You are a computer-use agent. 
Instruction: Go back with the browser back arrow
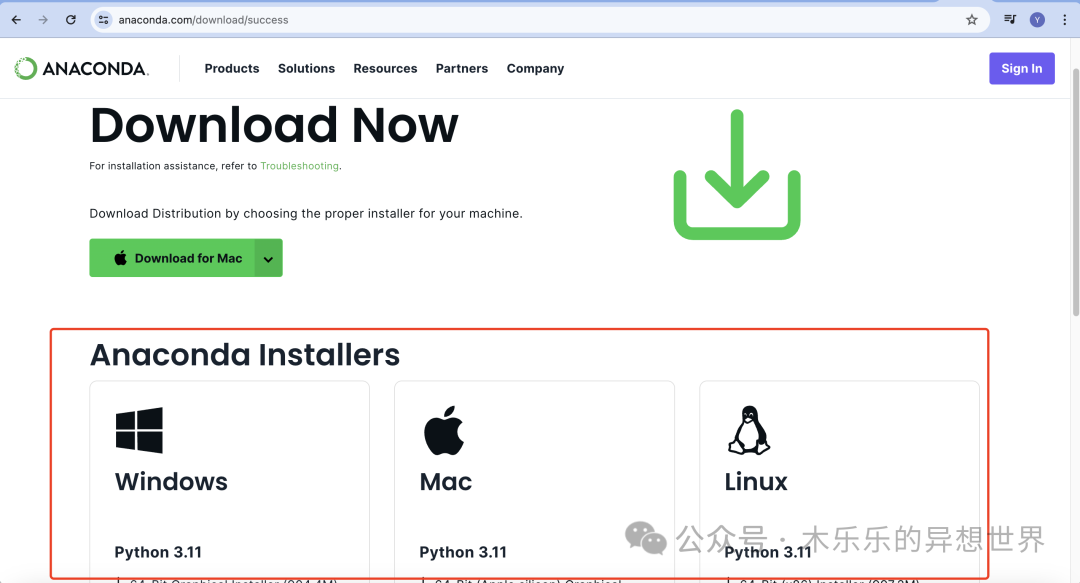tap(17, 20)
